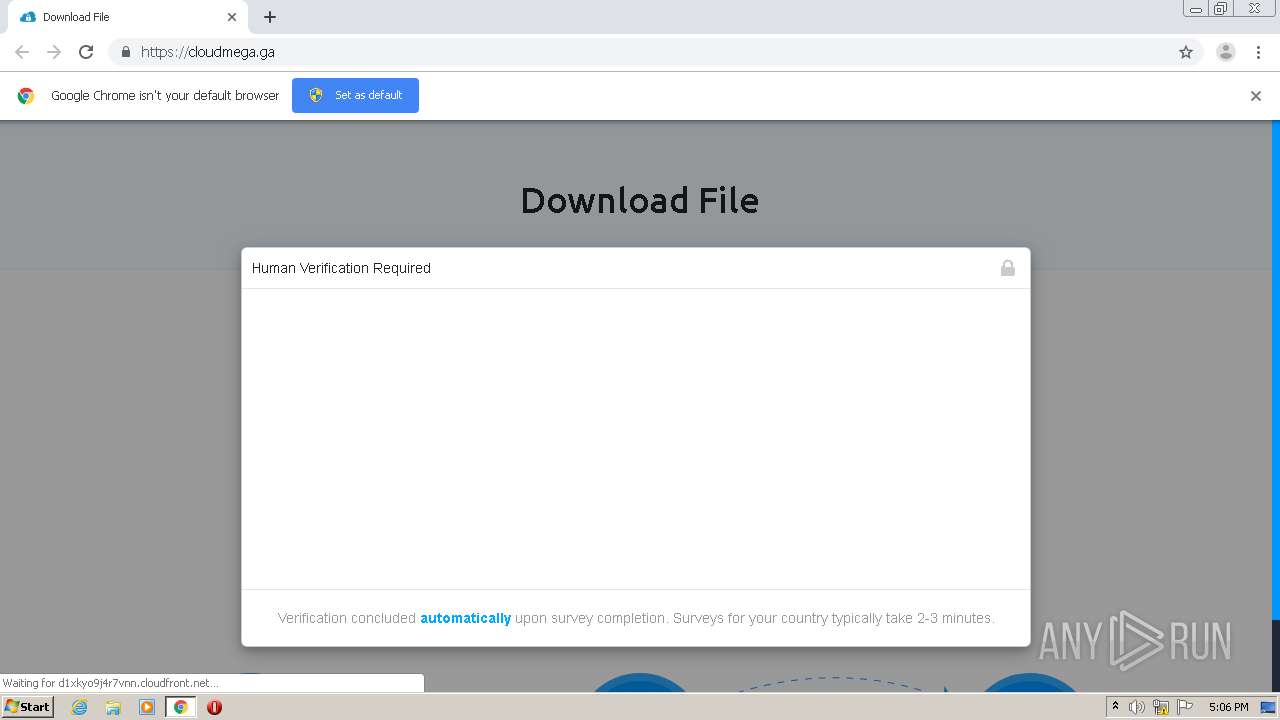This screenshot has width=1280, height=720.
Task: Click the Chrome logo in the infobar
Action: 26,96
